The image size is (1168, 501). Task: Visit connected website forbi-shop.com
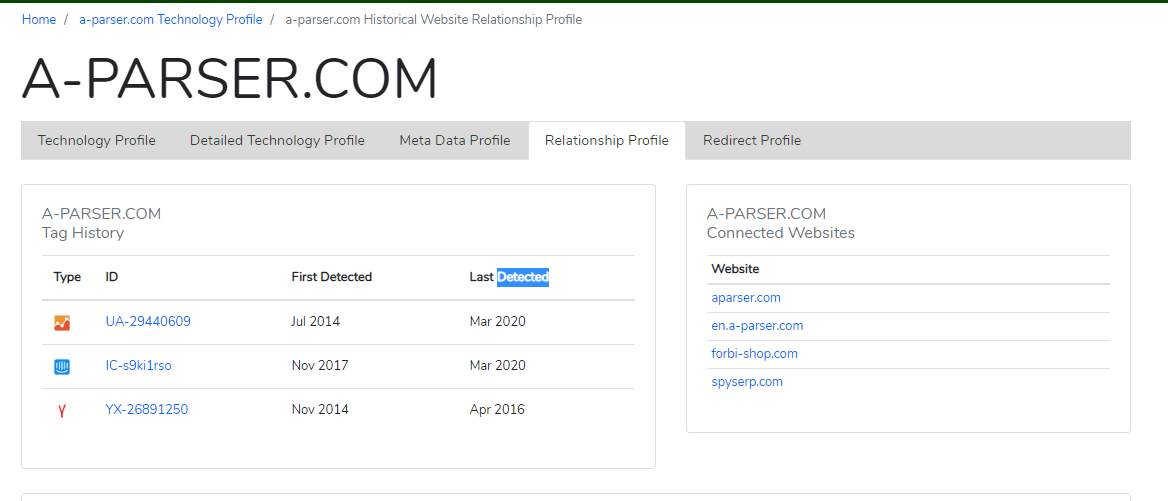pyautogui.click(x=754, y=354)
